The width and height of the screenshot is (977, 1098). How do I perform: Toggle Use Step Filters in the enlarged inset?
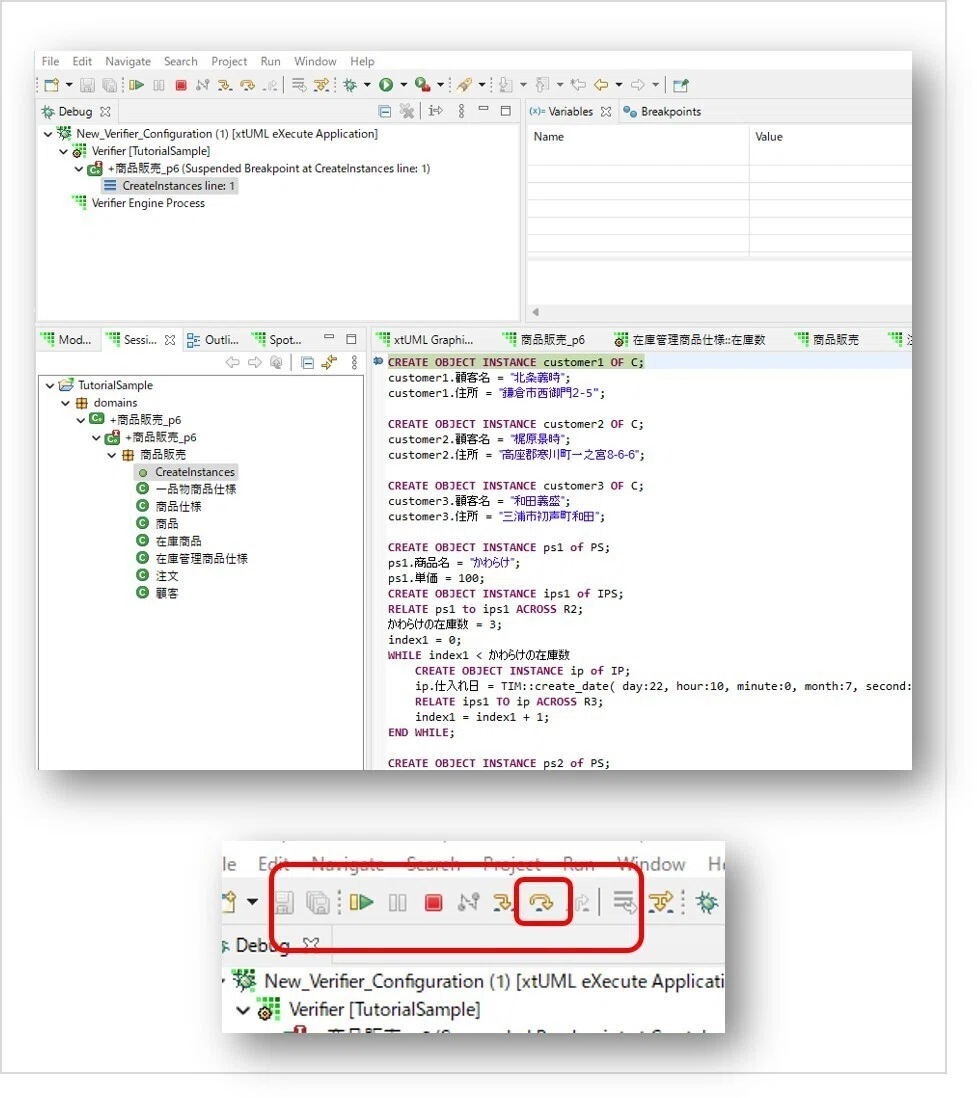tap(660, 903)
